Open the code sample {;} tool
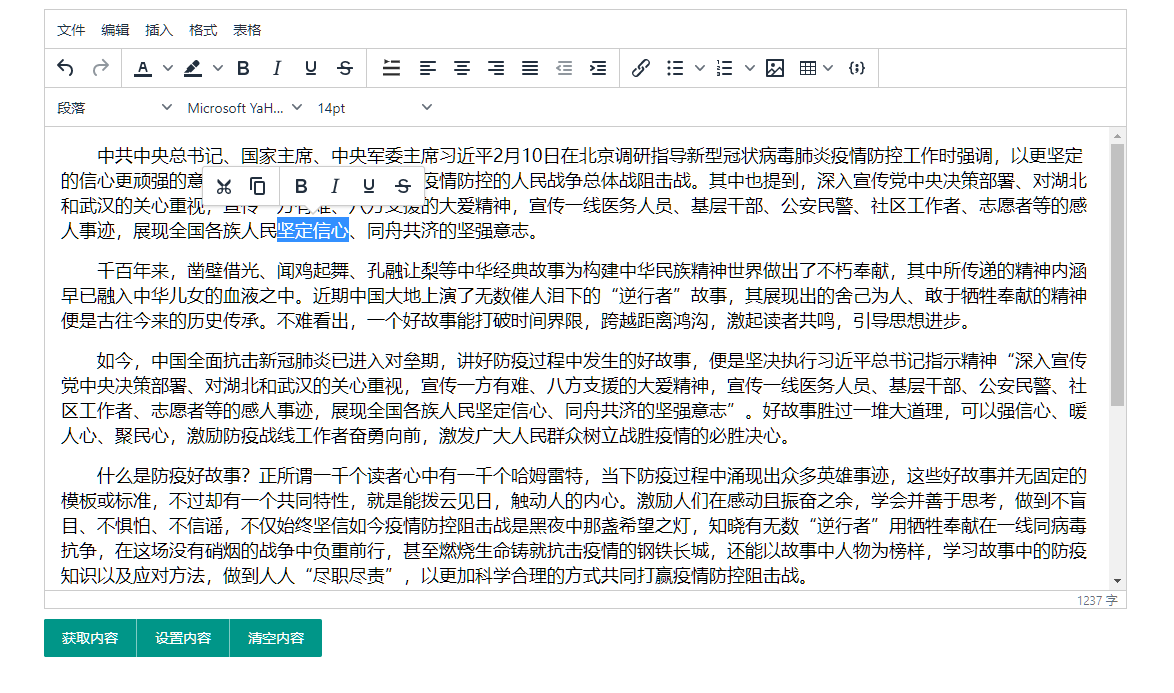 (x=856, y=68)
